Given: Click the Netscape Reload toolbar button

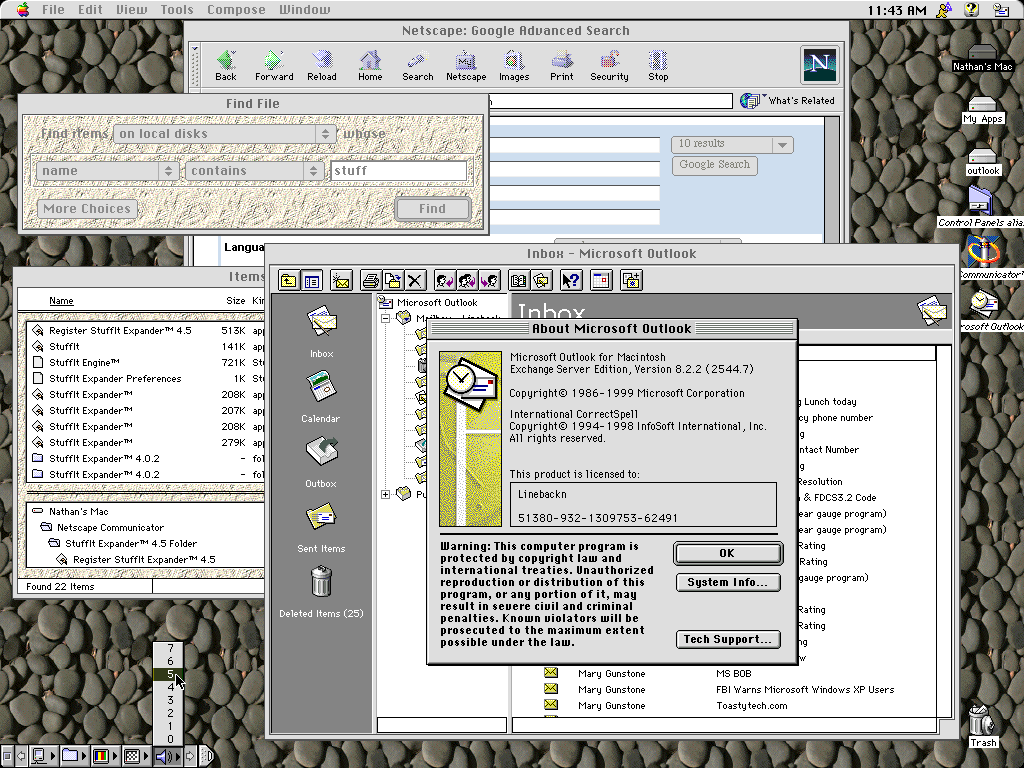Looking at the screenshot, I should (321, 65).
